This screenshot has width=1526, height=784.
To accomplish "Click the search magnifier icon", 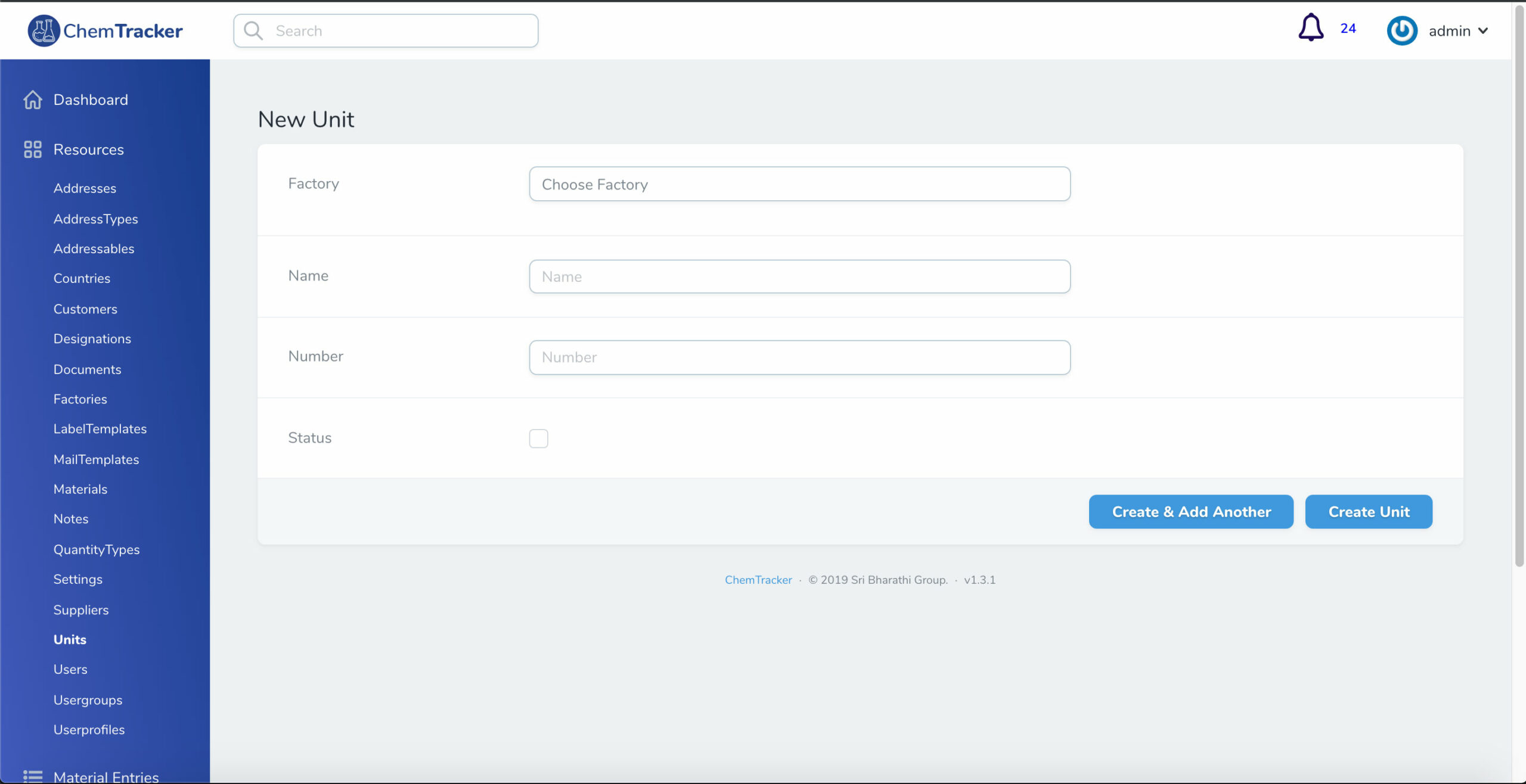I will [253, 31].
